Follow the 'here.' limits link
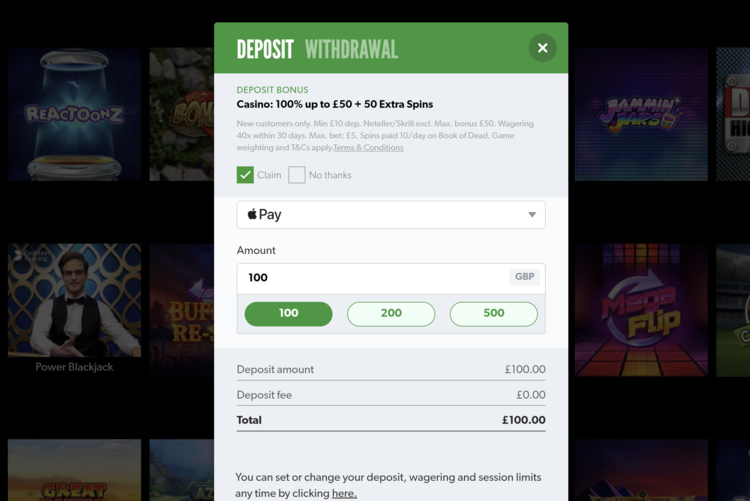The image size is (750, 501). click(344, 493)
